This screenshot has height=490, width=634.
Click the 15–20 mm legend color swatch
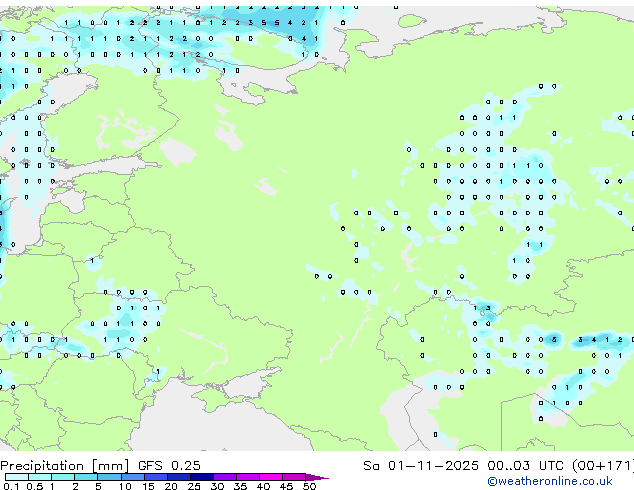(156, 477)
